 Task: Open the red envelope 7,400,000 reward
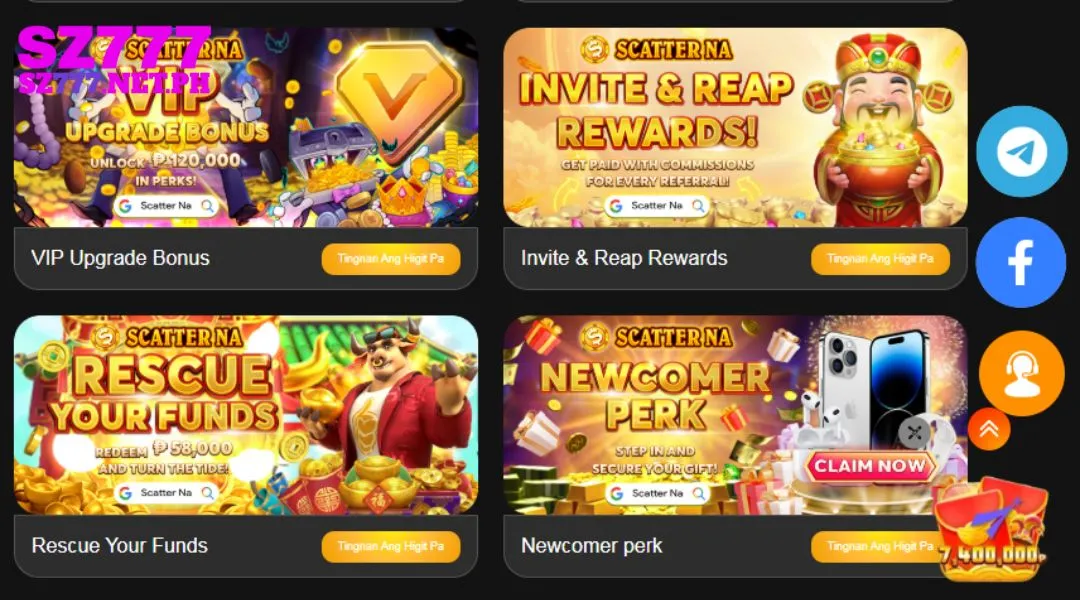(x=992, y=530)
